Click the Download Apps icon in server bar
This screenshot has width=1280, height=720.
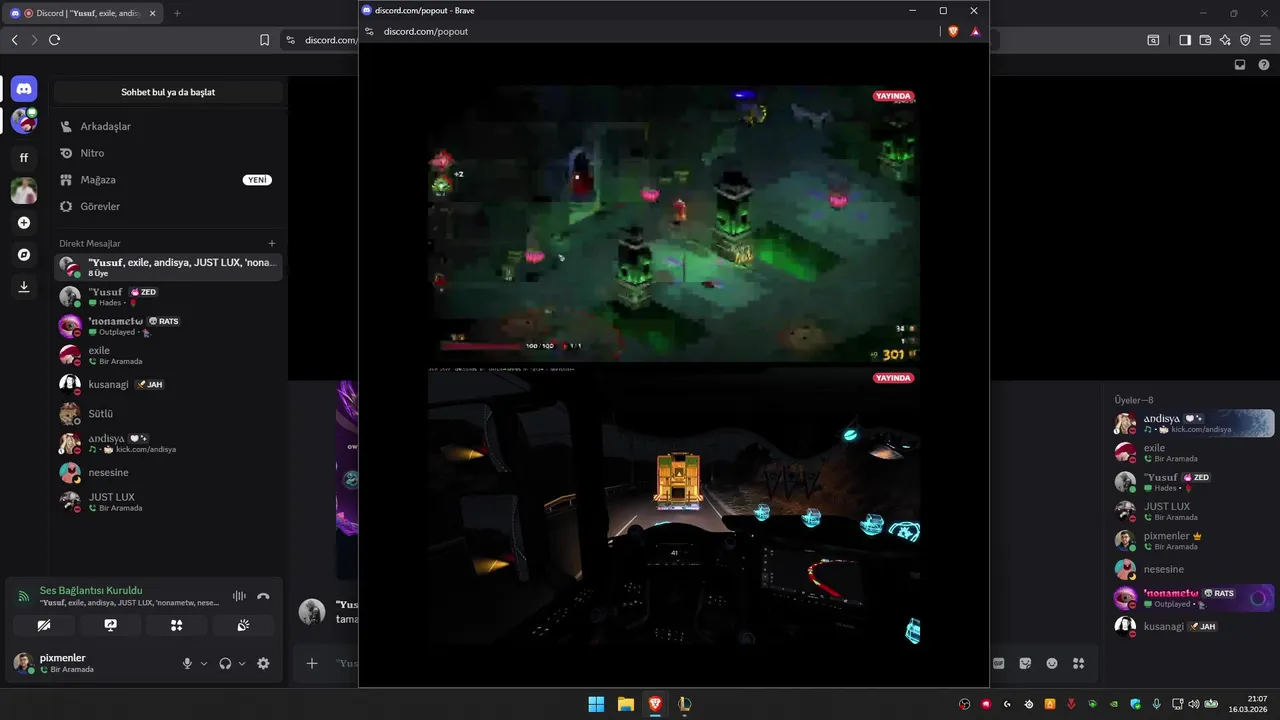[x=24, y=287]
